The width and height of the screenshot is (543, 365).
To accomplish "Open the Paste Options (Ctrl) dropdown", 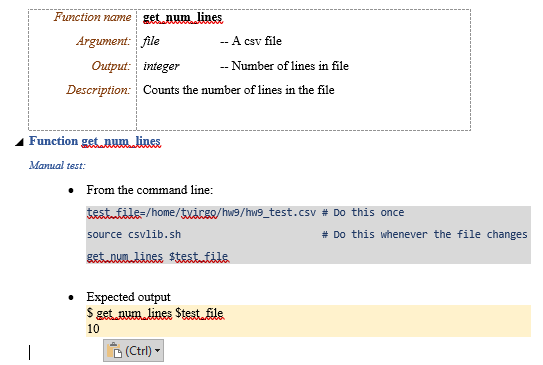I will pyautogui.click(x=157, y=350).
